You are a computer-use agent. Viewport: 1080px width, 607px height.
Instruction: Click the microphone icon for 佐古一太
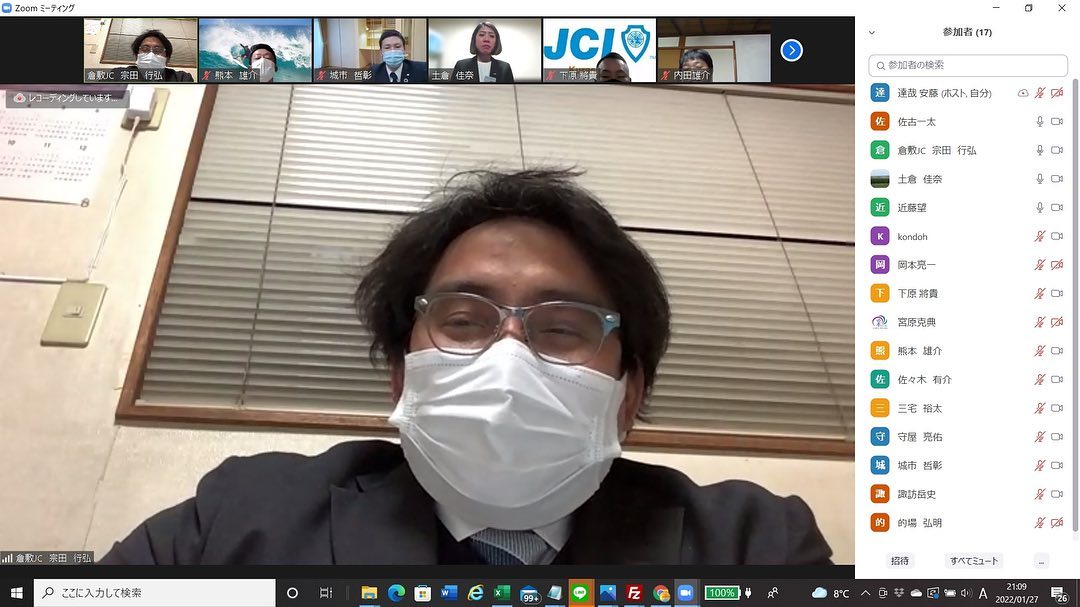[x=1040, y=121]
